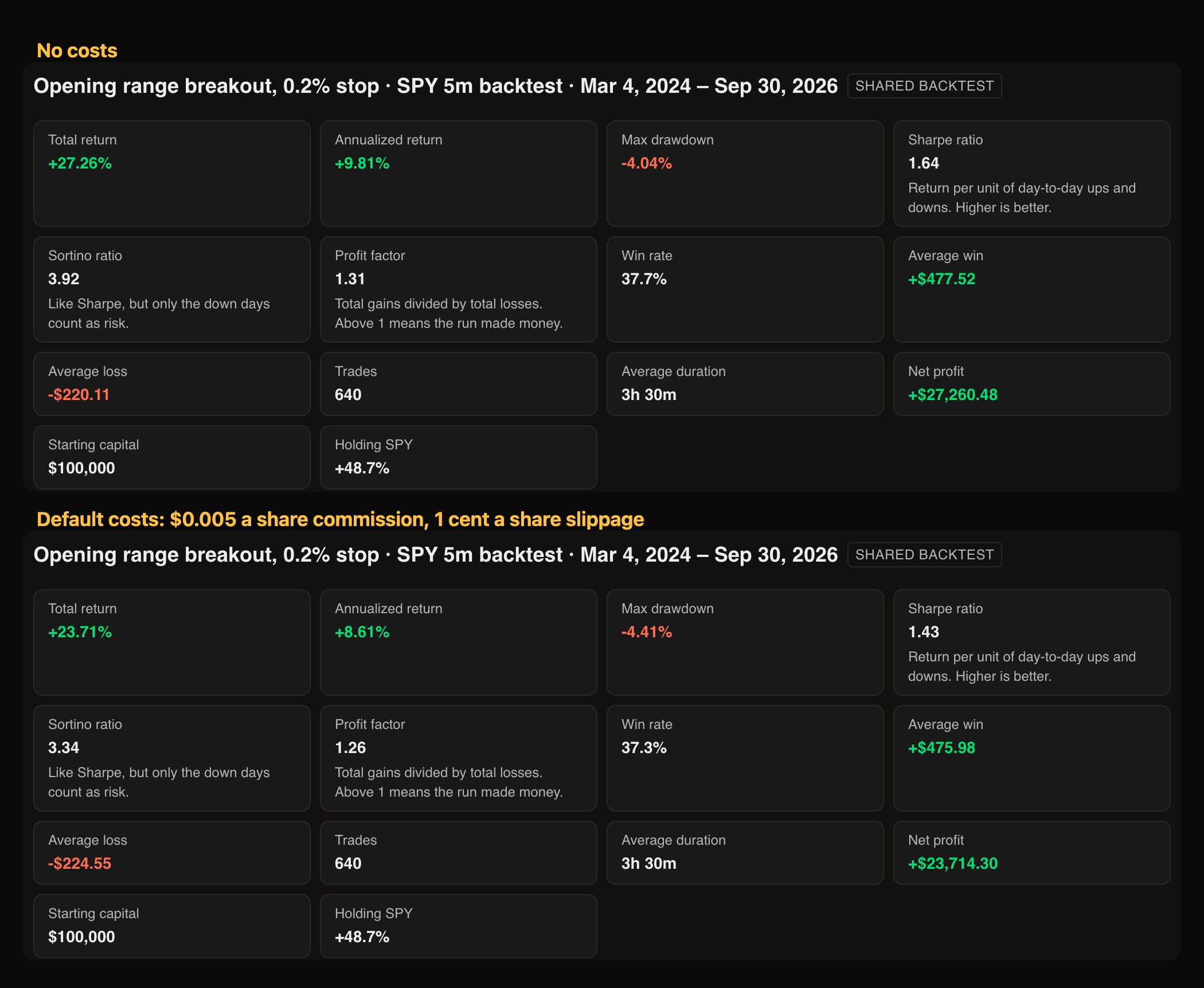Click the 37.3% win rate value
Screen dimensions: 1204x988
[x=644, y=748]
